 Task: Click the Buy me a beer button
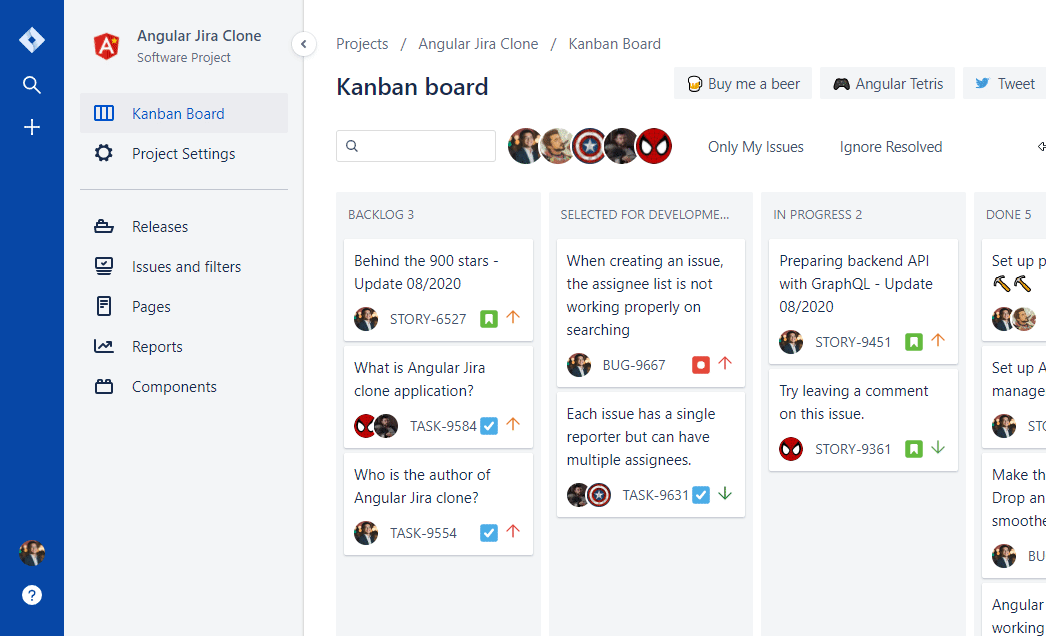743,83
